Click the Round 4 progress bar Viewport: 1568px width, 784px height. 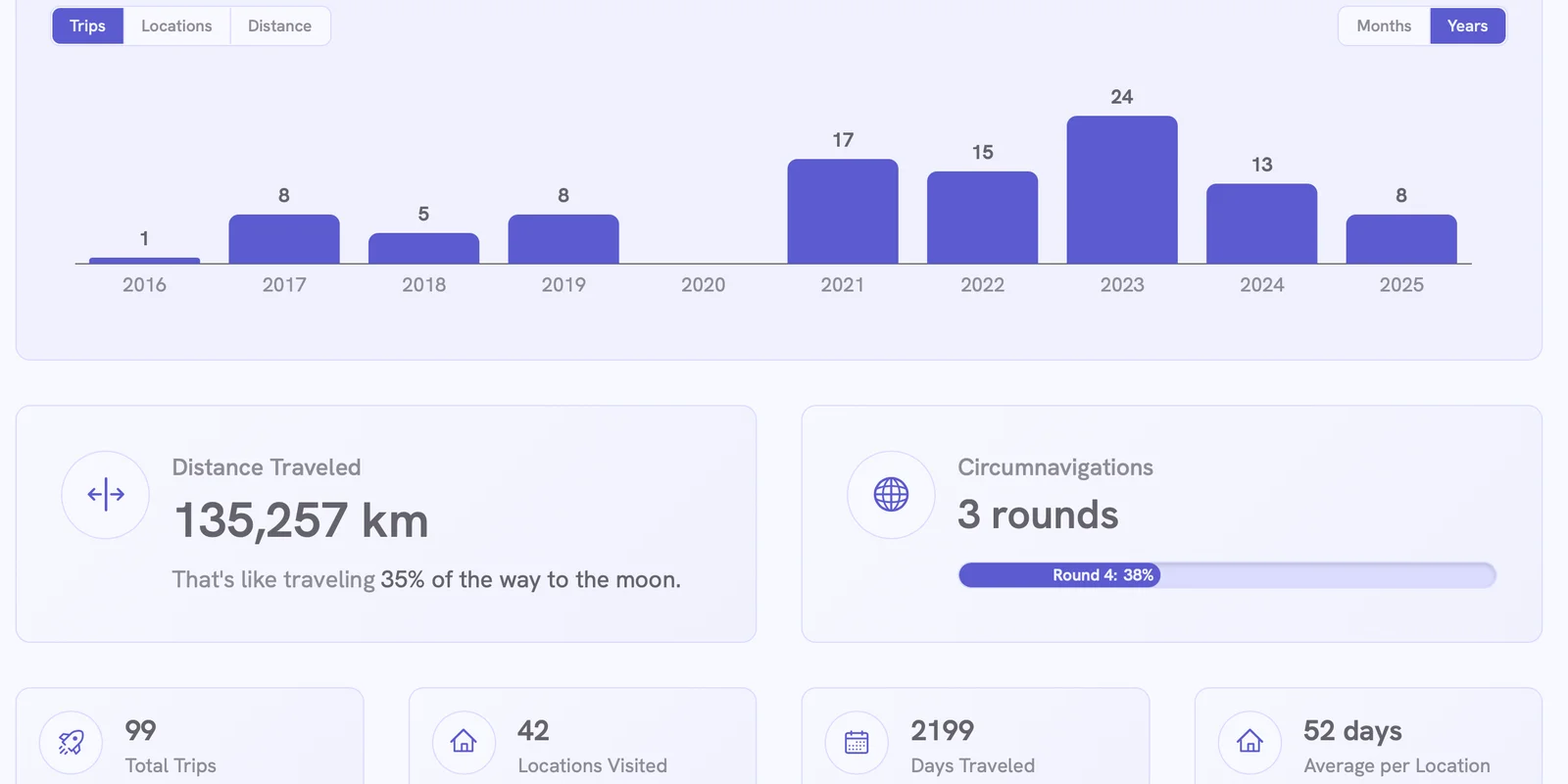pos(1225,575)
